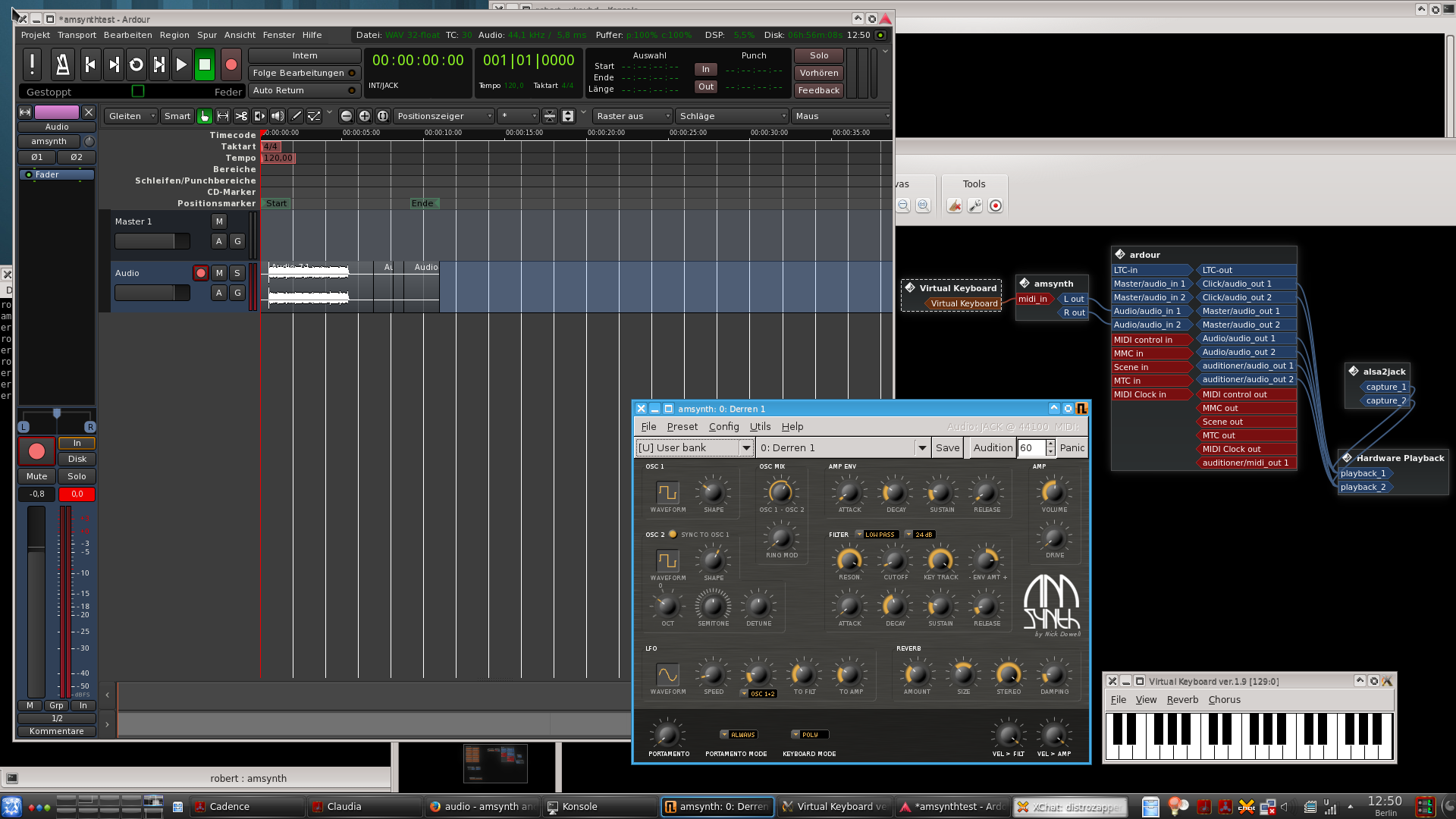Screen dimensions: 1456x819
Task: Open the Schläge grid type dropdown
Action: coord(733,116)
